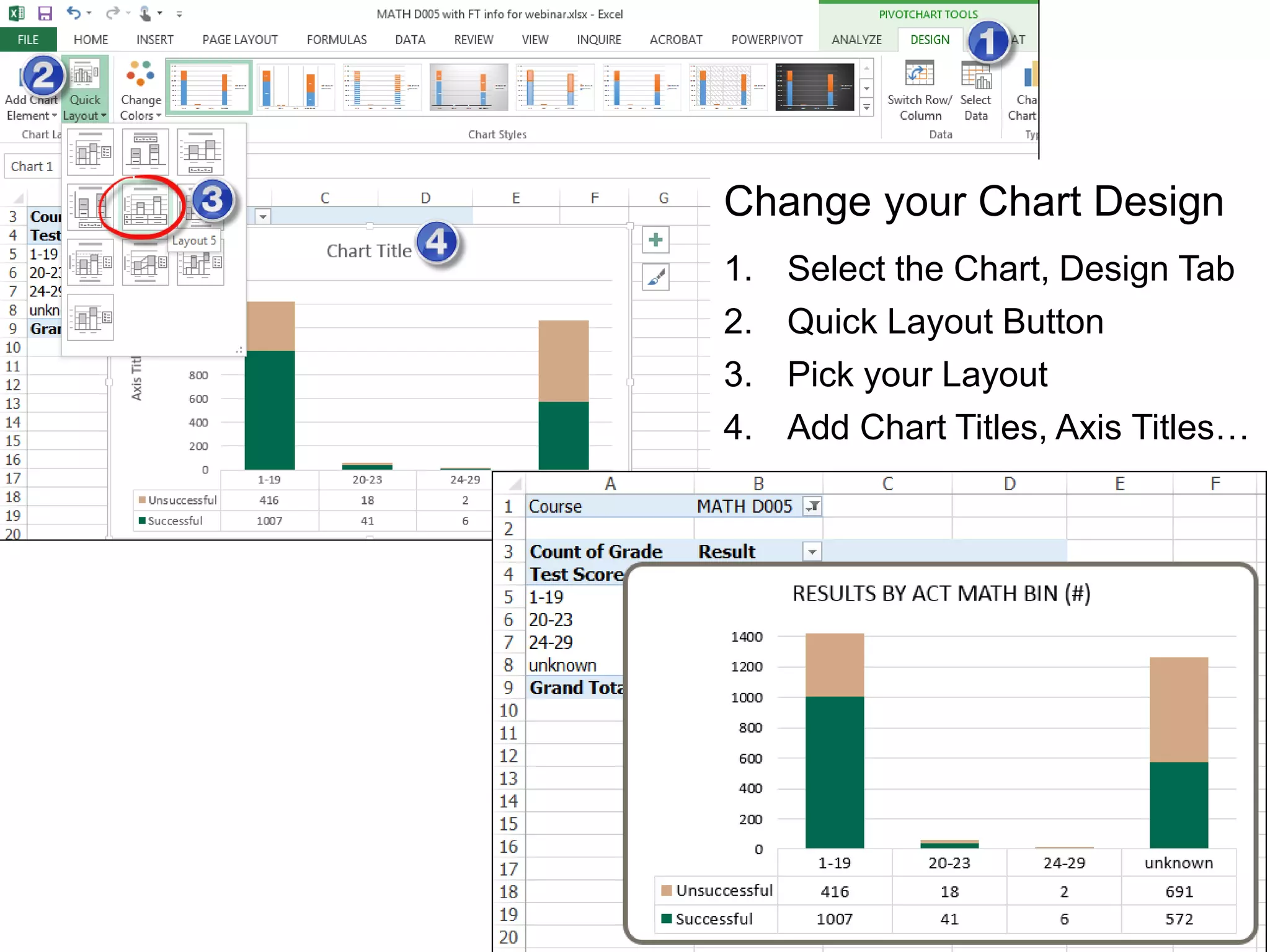Switch to the HOME tab
The width and height of the screenshot is (1270, 952).
point(91,40)
